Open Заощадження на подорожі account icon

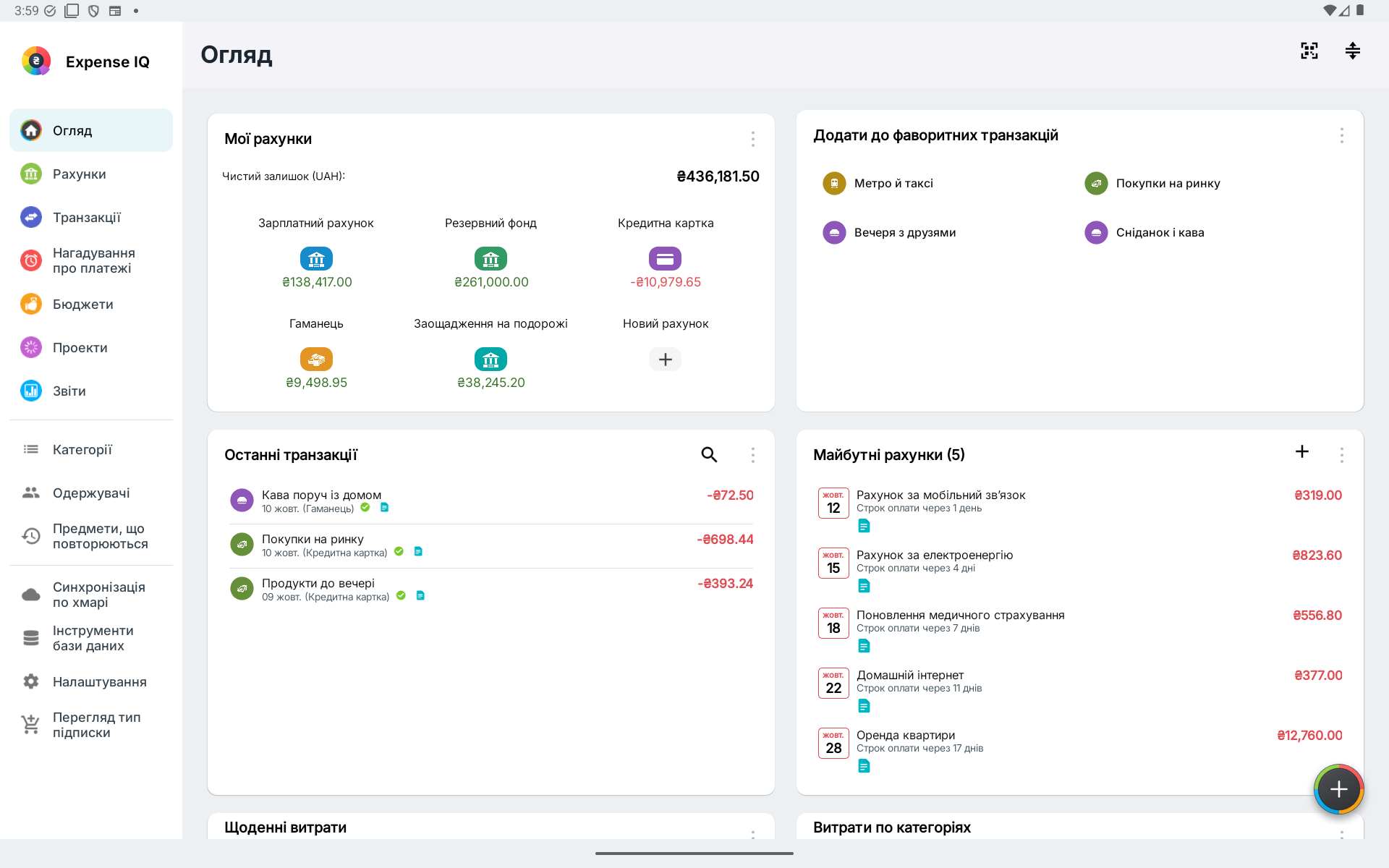pos(490,359)
